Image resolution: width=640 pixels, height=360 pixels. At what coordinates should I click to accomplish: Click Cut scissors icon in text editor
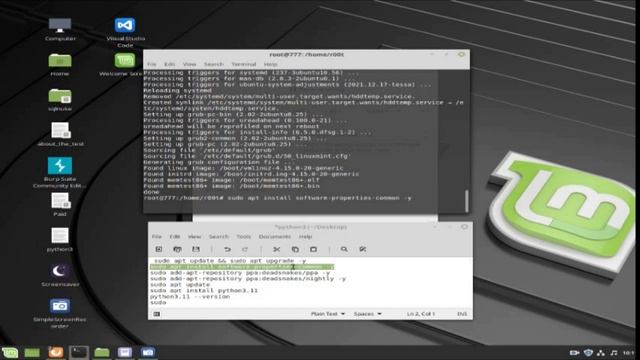coord(276,249)
